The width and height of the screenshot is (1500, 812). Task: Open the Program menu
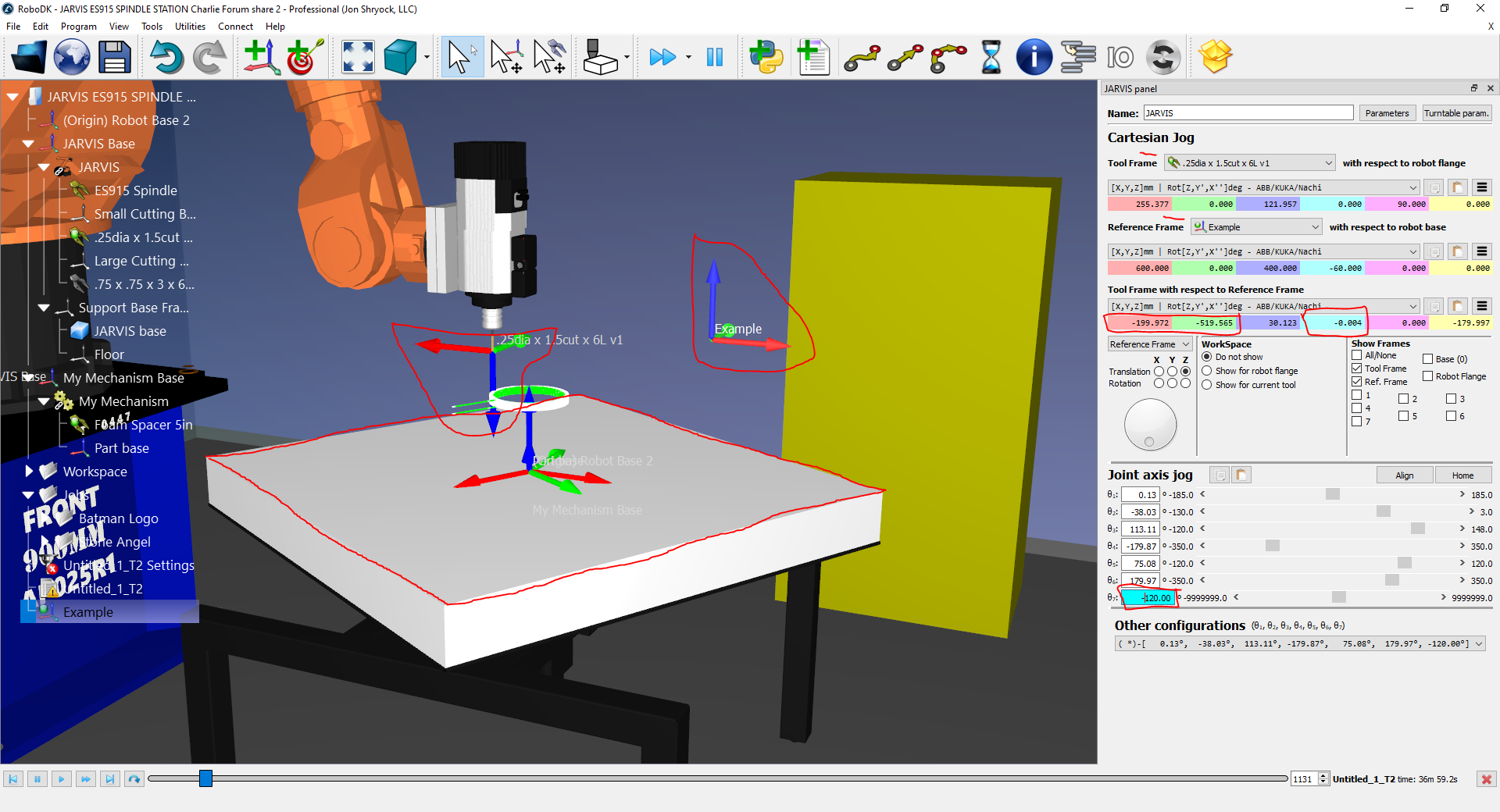[x=78, y=27]
